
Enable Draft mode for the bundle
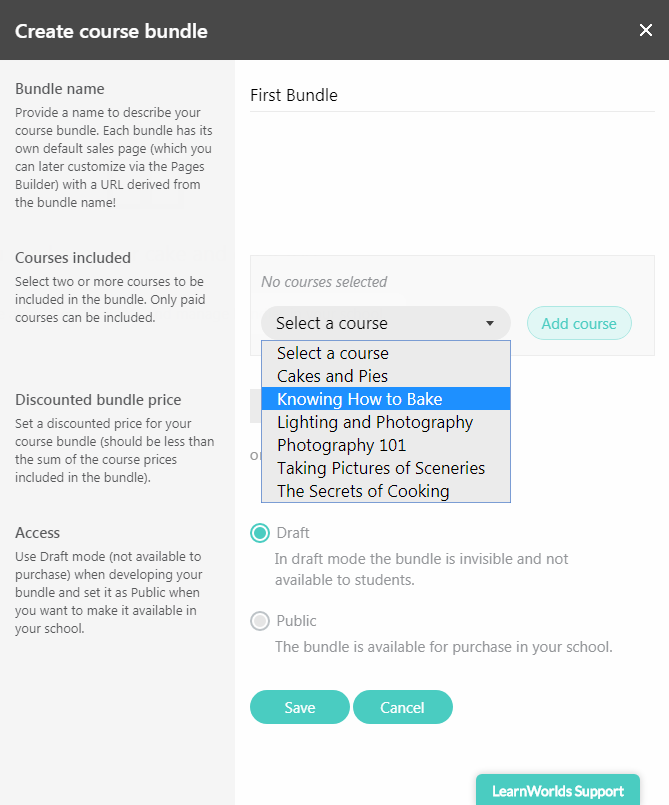click(x=259, y=532)
